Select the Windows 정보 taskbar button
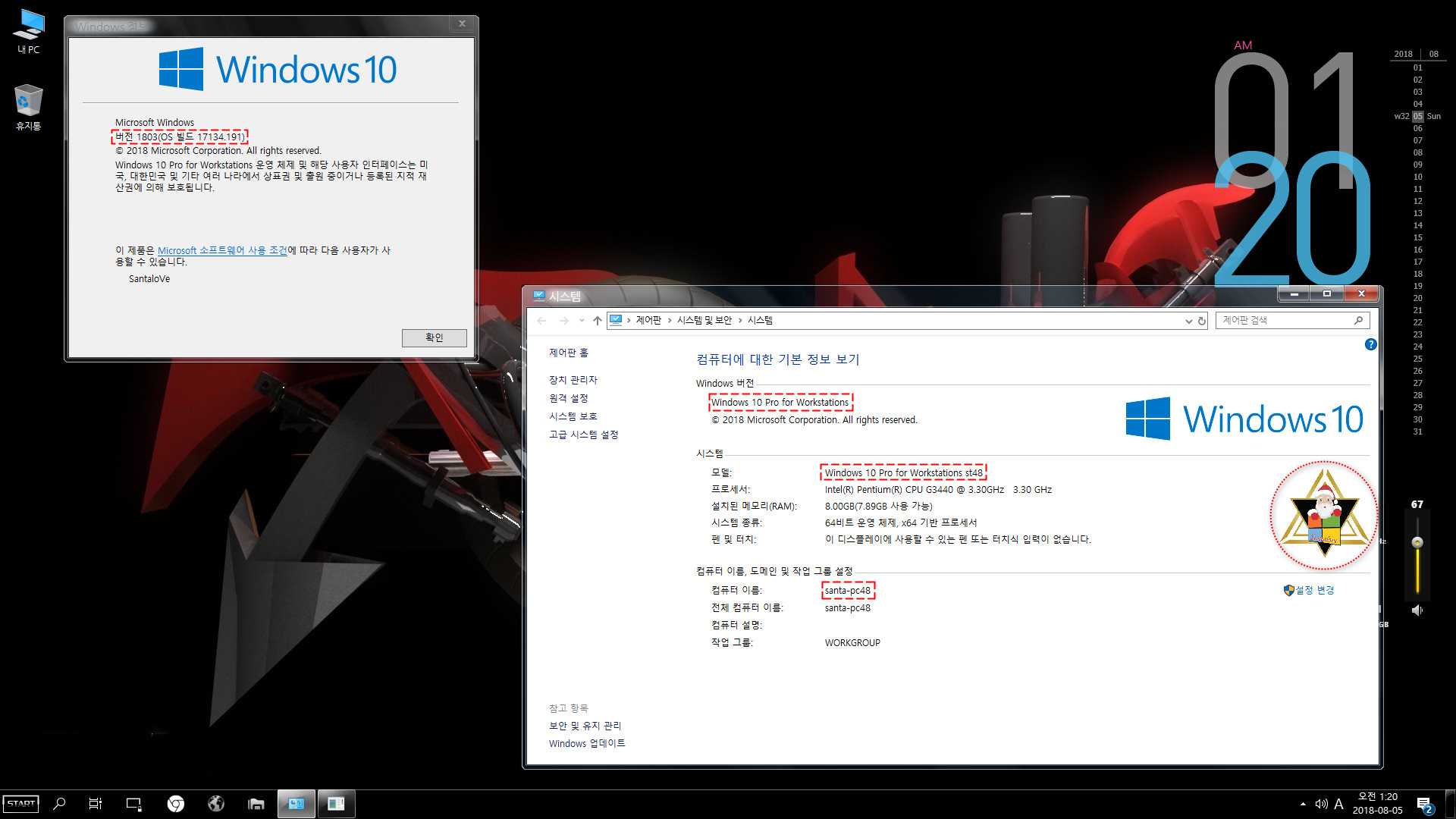The width and height of the screenshot is (1456, 819). point(336,804)
